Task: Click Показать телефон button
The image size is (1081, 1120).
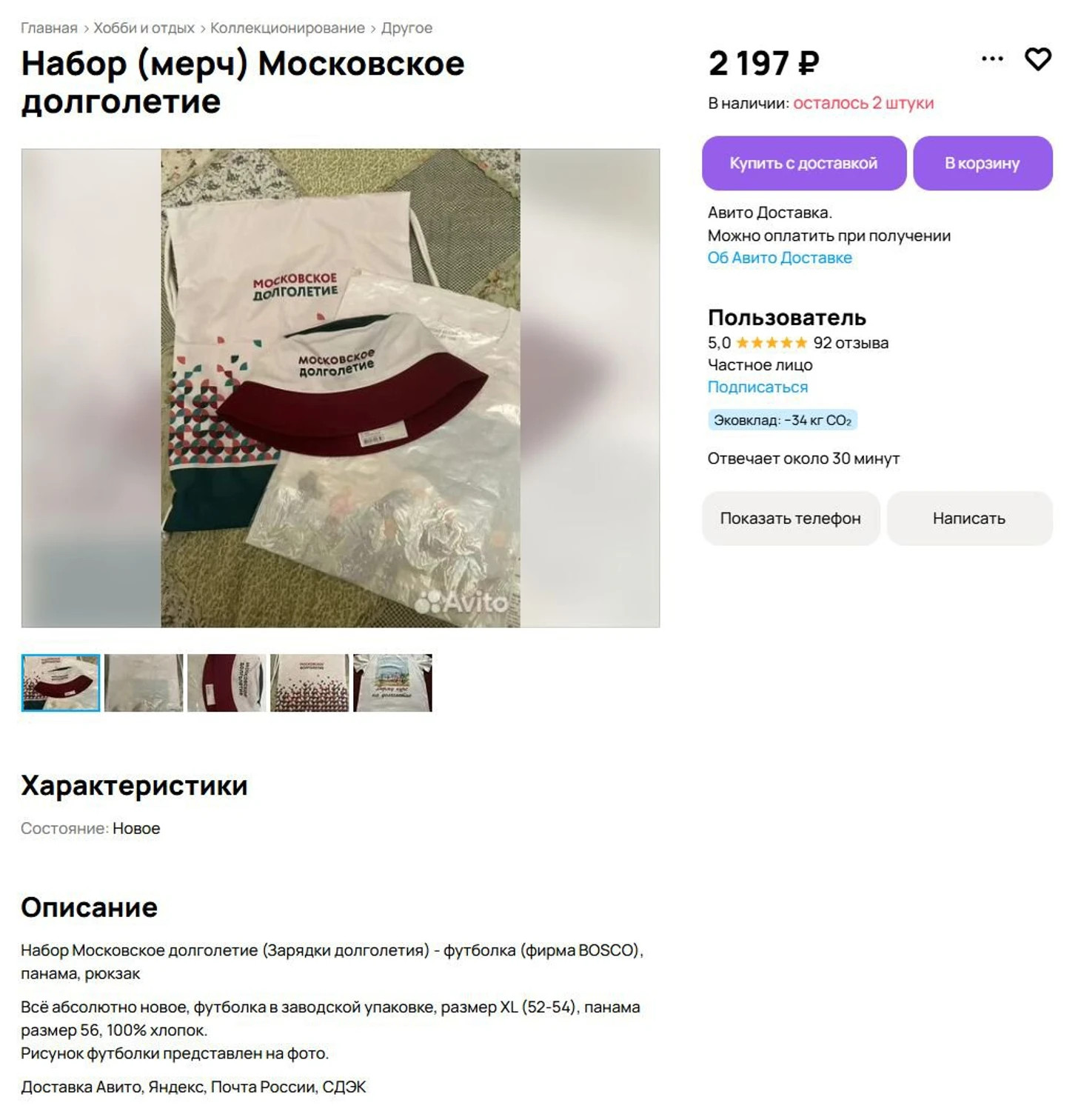Action: click(791, 519)
